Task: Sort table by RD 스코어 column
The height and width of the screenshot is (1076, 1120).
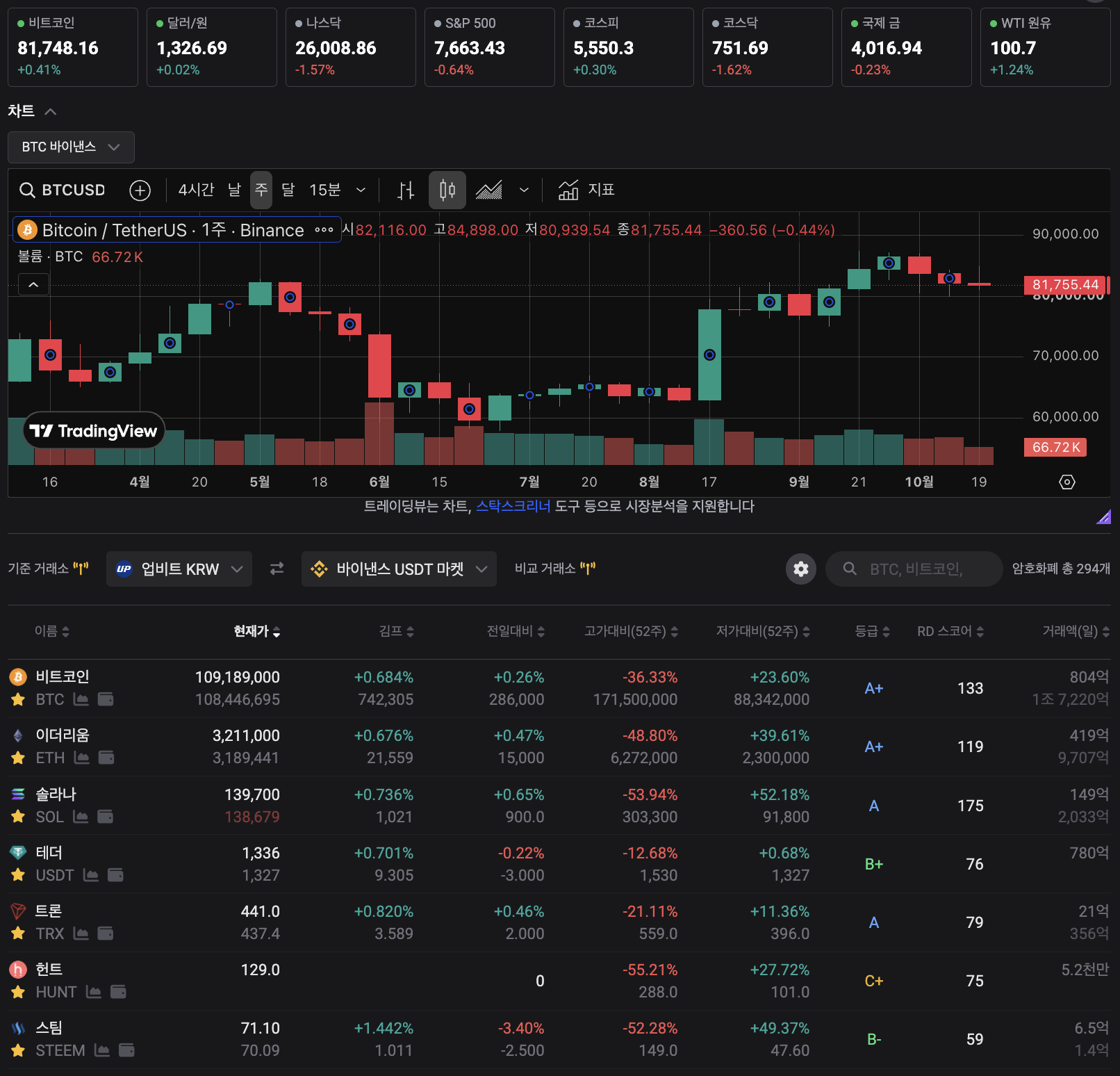Action: [950, 631]
